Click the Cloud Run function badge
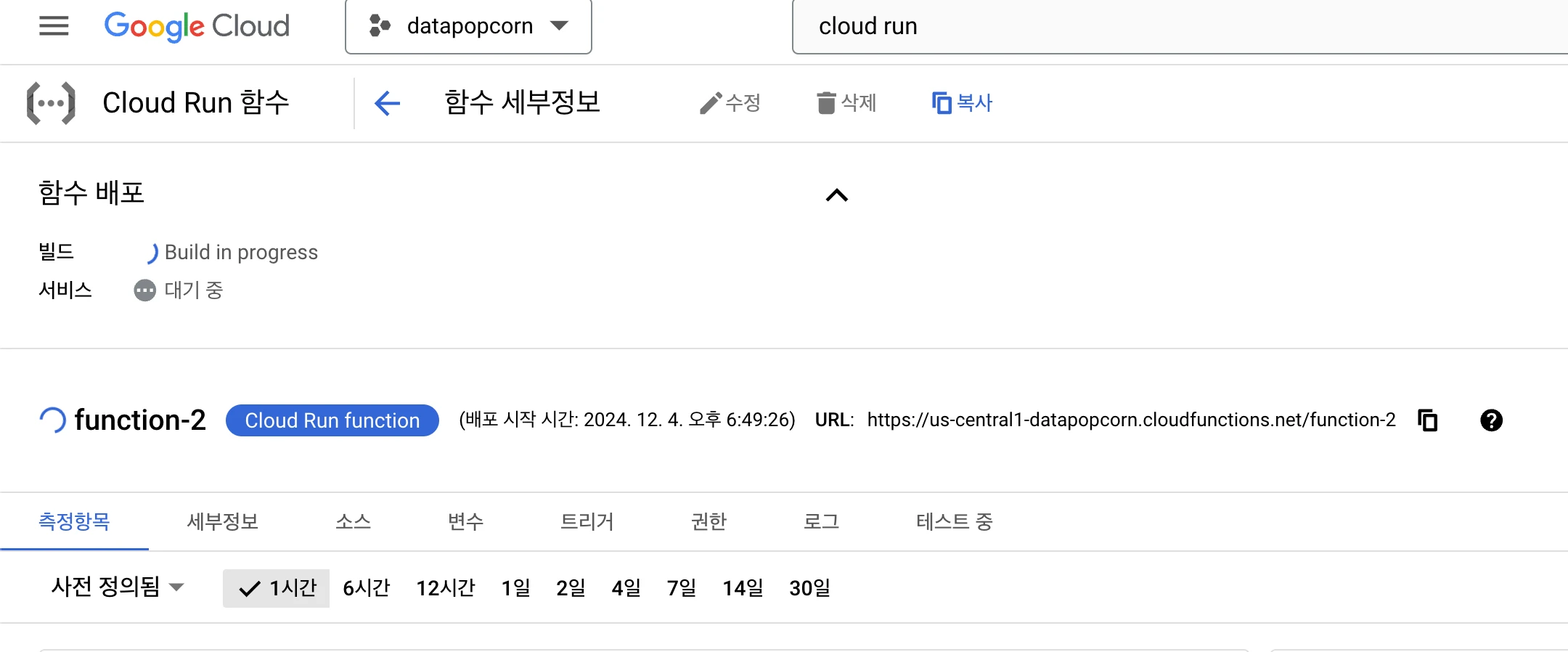 pos(332,420)
